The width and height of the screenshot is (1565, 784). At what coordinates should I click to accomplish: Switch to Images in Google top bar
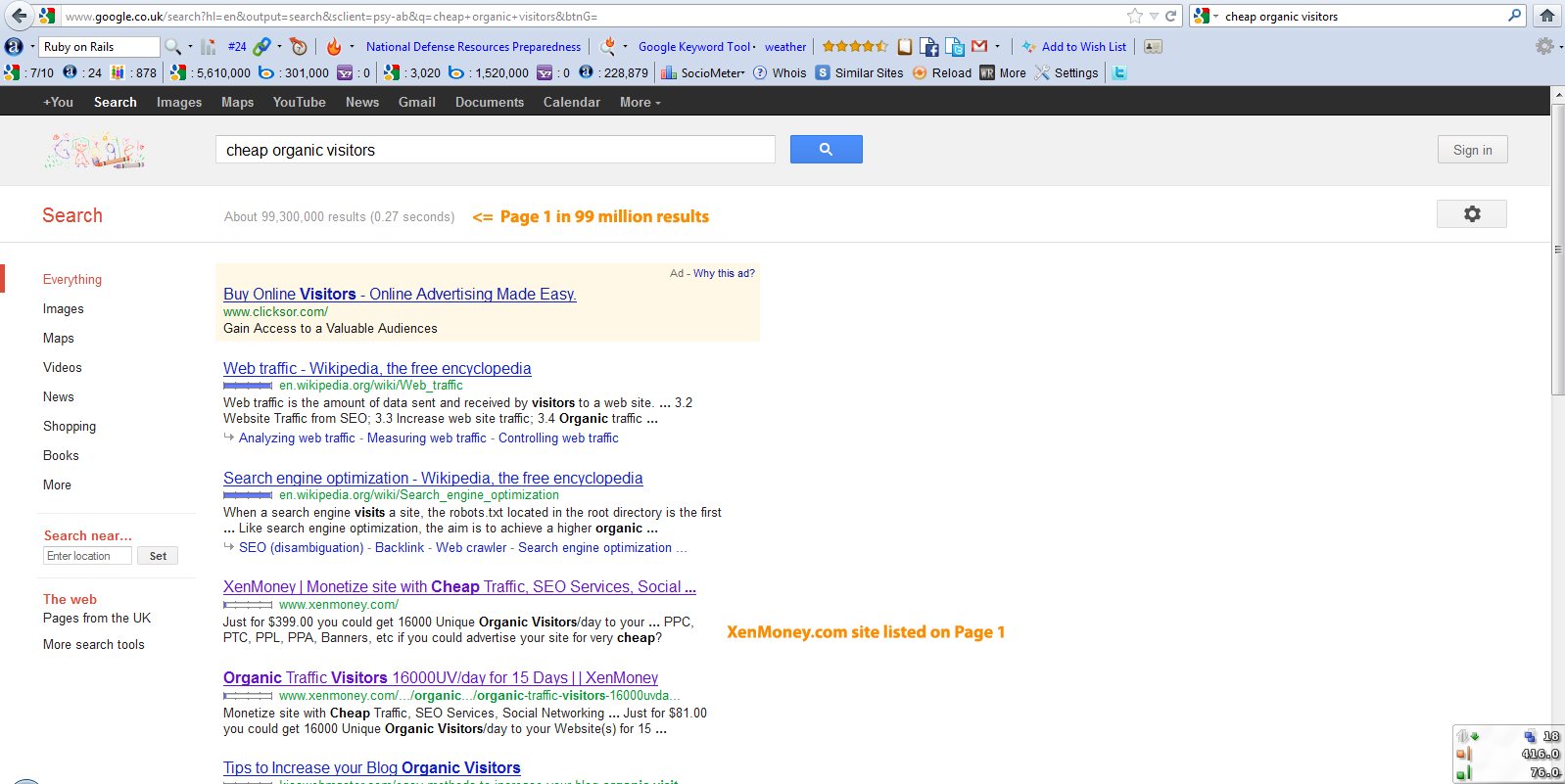179,102
